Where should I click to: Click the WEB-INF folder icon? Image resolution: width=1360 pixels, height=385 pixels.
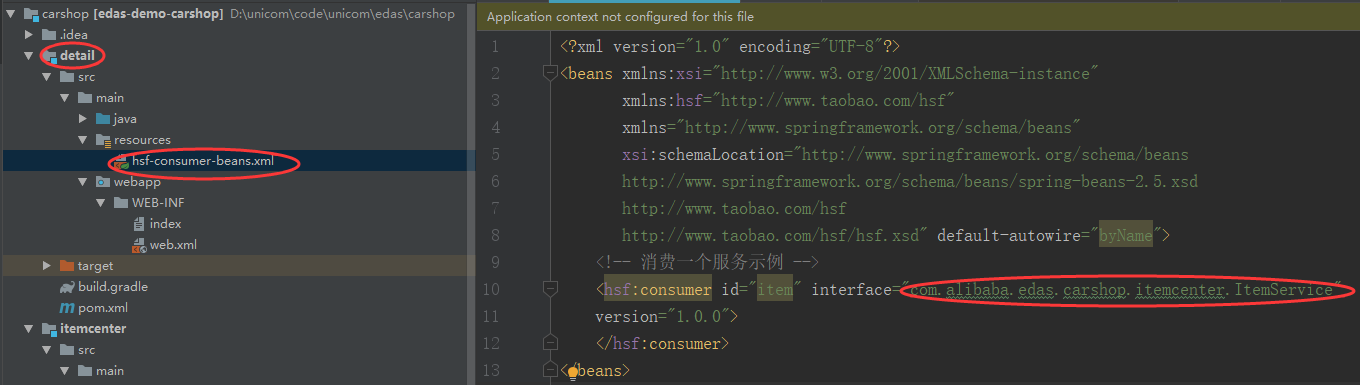(121, 203)
